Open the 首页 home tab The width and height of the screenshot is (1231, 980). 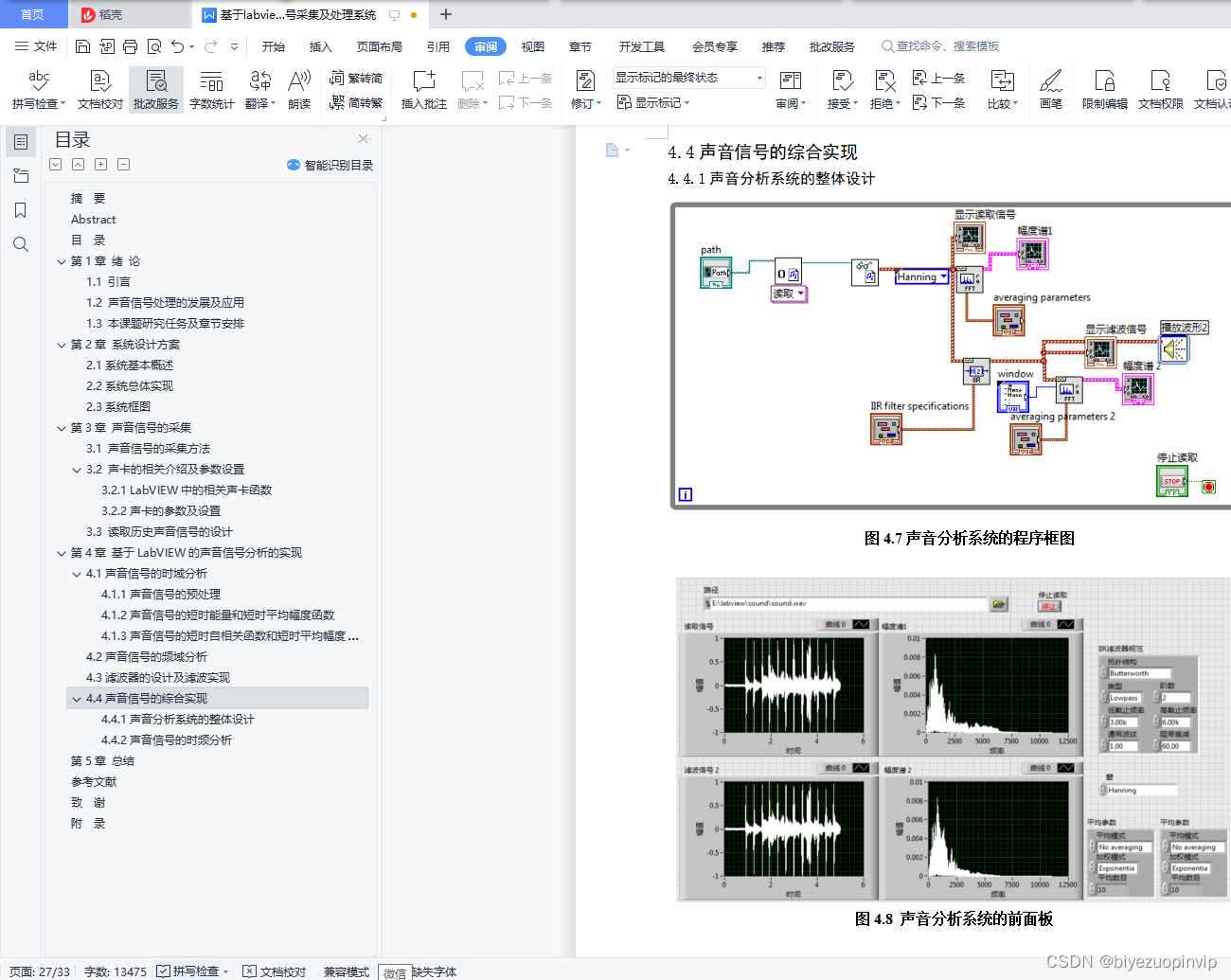coord(32,14)
